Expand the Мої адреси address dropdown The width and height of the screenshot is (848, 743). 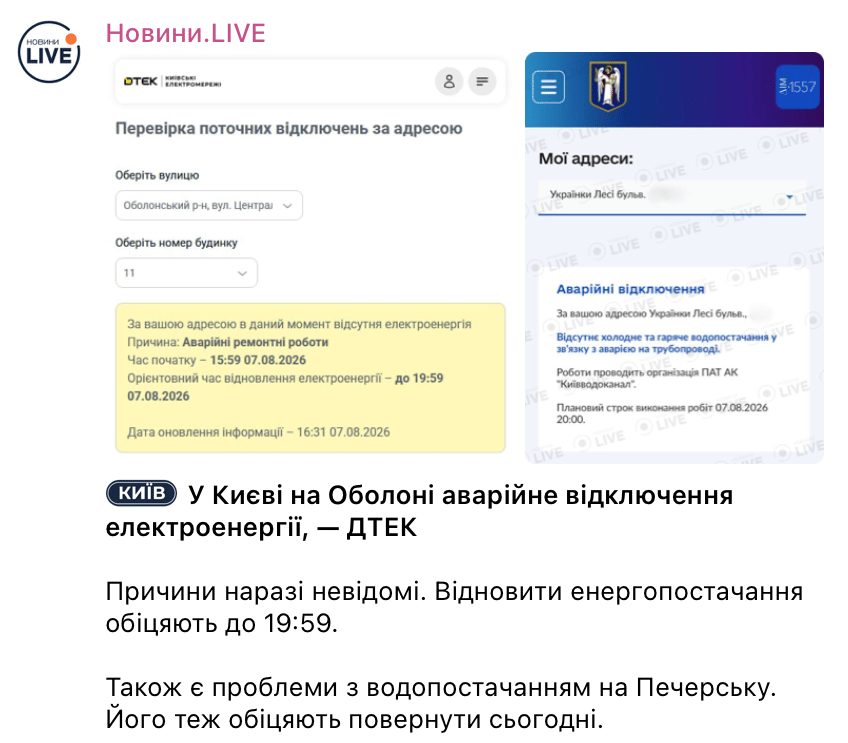(672, 195)
